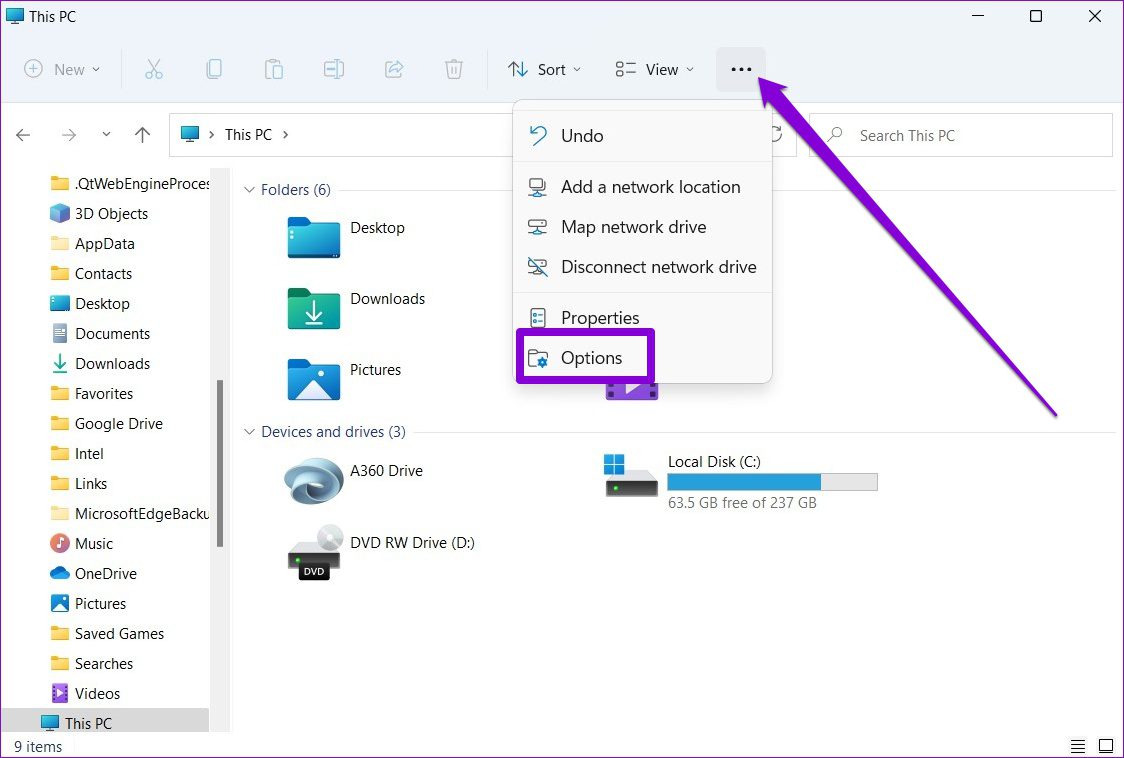Click Undo in the open menu
Image resolution: width=1124 pixels, height=758 pixels.
pos(582,136)
